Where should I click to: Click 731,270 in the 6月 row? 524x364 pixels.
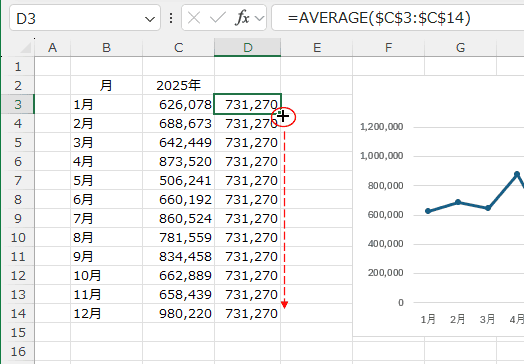click(248, 200)
